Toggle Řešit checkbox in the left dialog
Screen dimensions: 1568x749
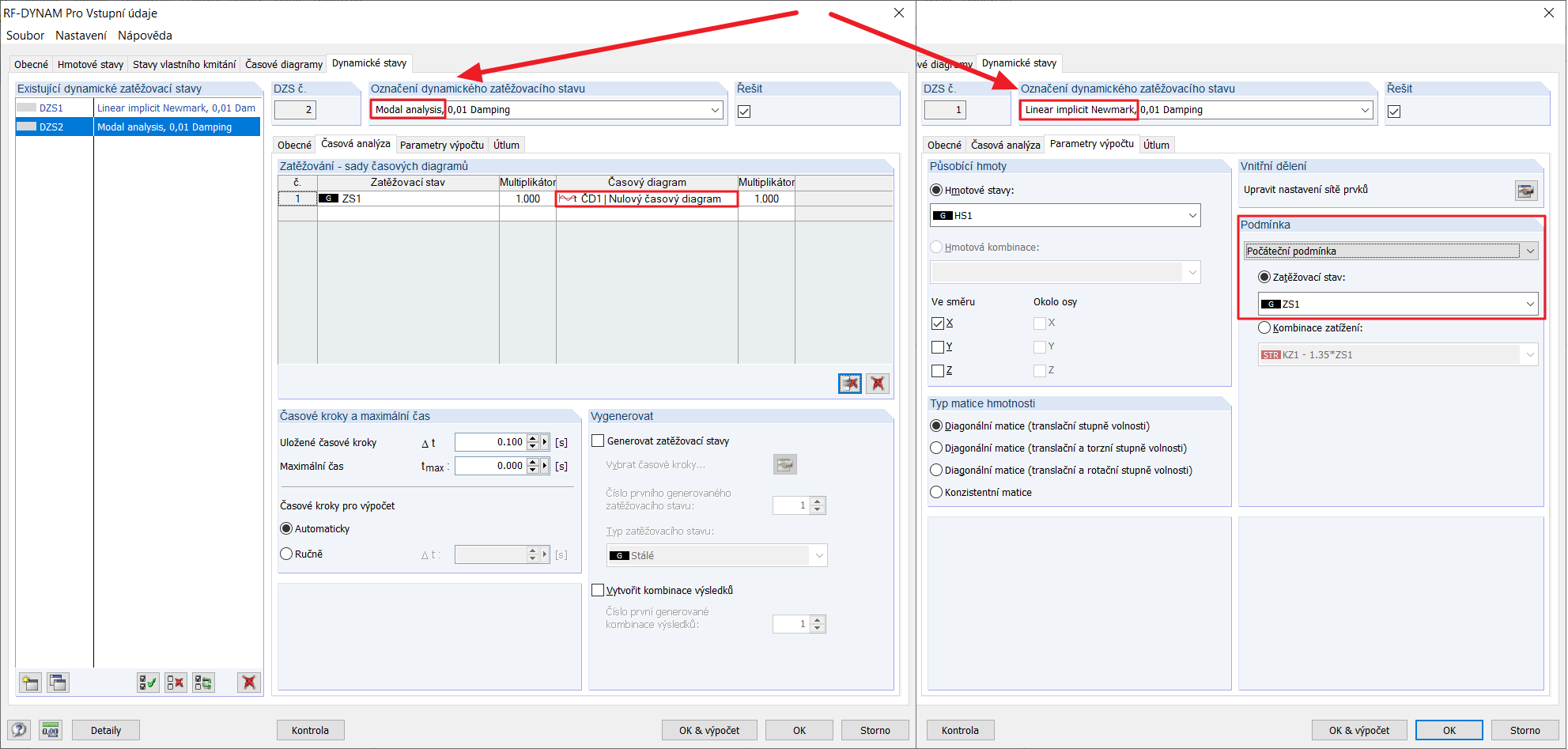point(744,112)
